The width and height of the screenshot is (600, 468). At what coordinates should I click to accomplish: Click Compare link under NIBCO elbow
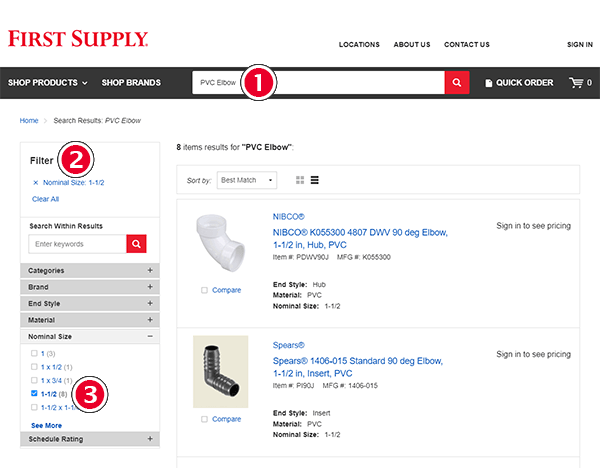(227, 290)
